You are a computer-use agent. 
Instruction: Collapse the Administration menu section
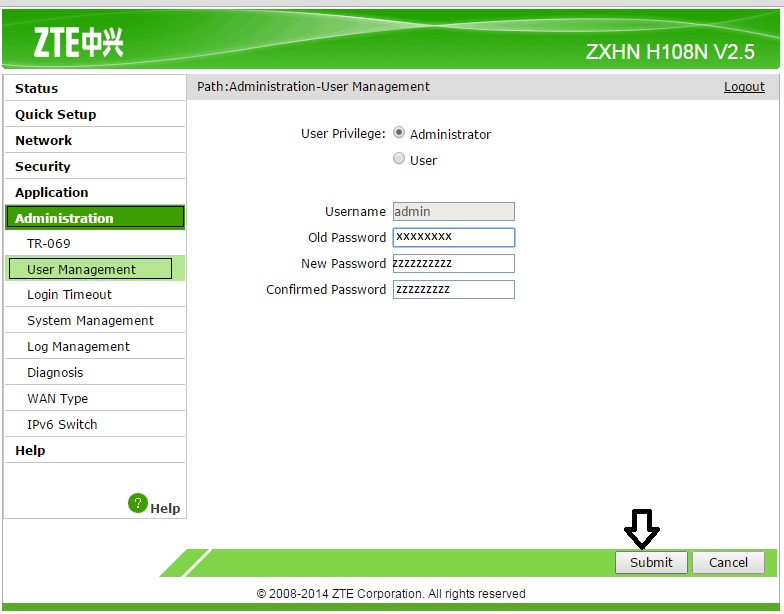[x=95, y=218]
